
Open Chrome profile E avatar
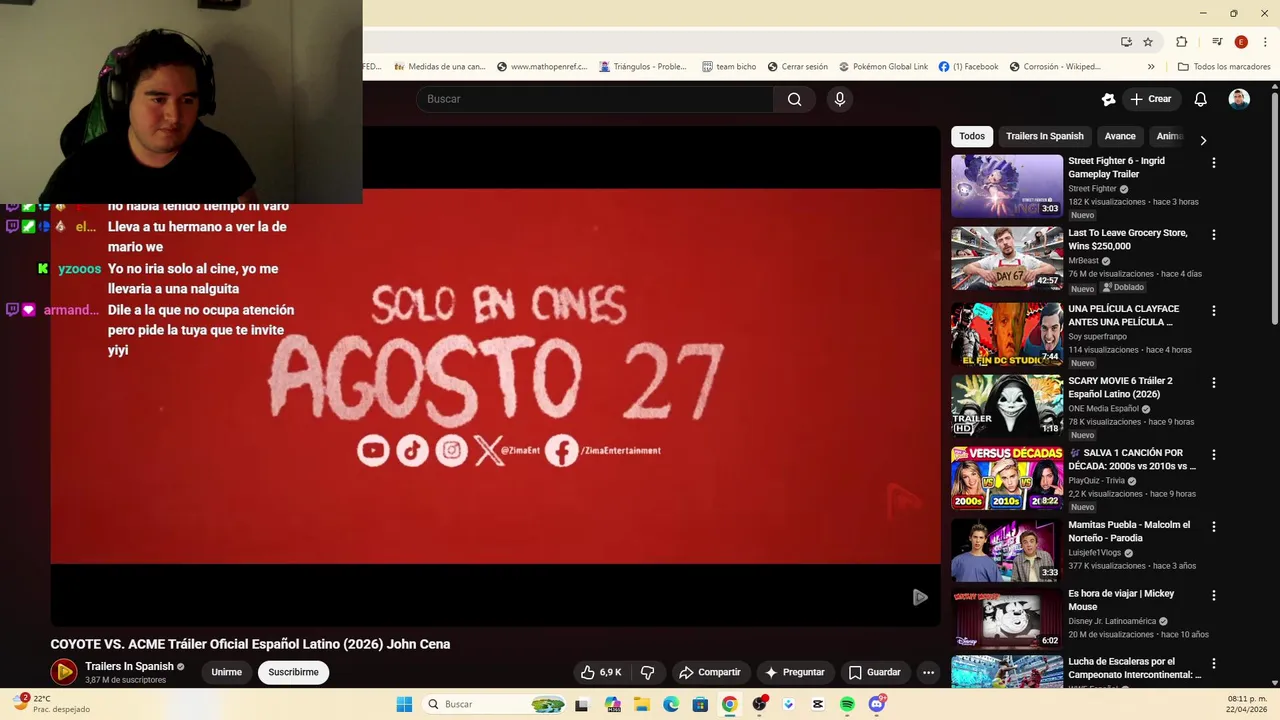click(x=1241, y=42)
